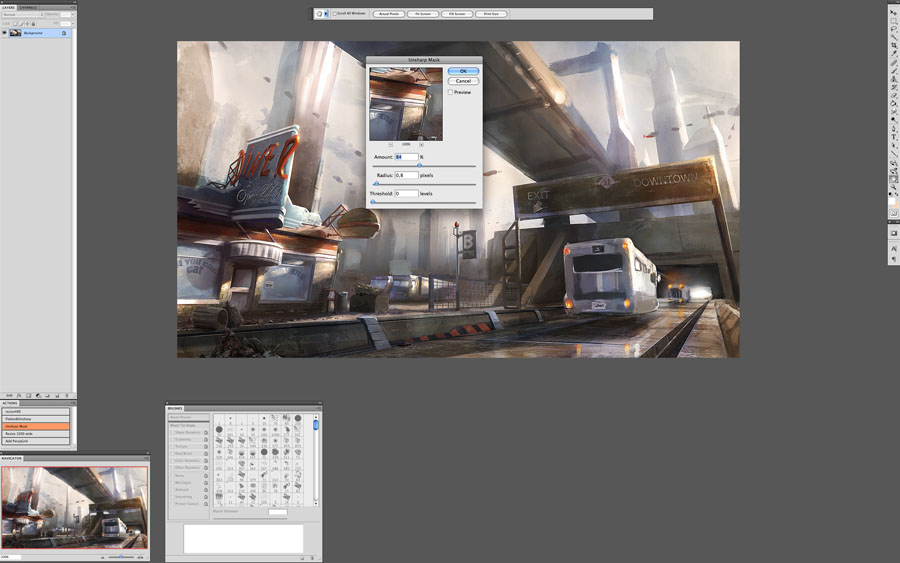Viewport: 900px width, 563px height.
Task: Click the Navigator zoom slider
Action: pos(121,557)
